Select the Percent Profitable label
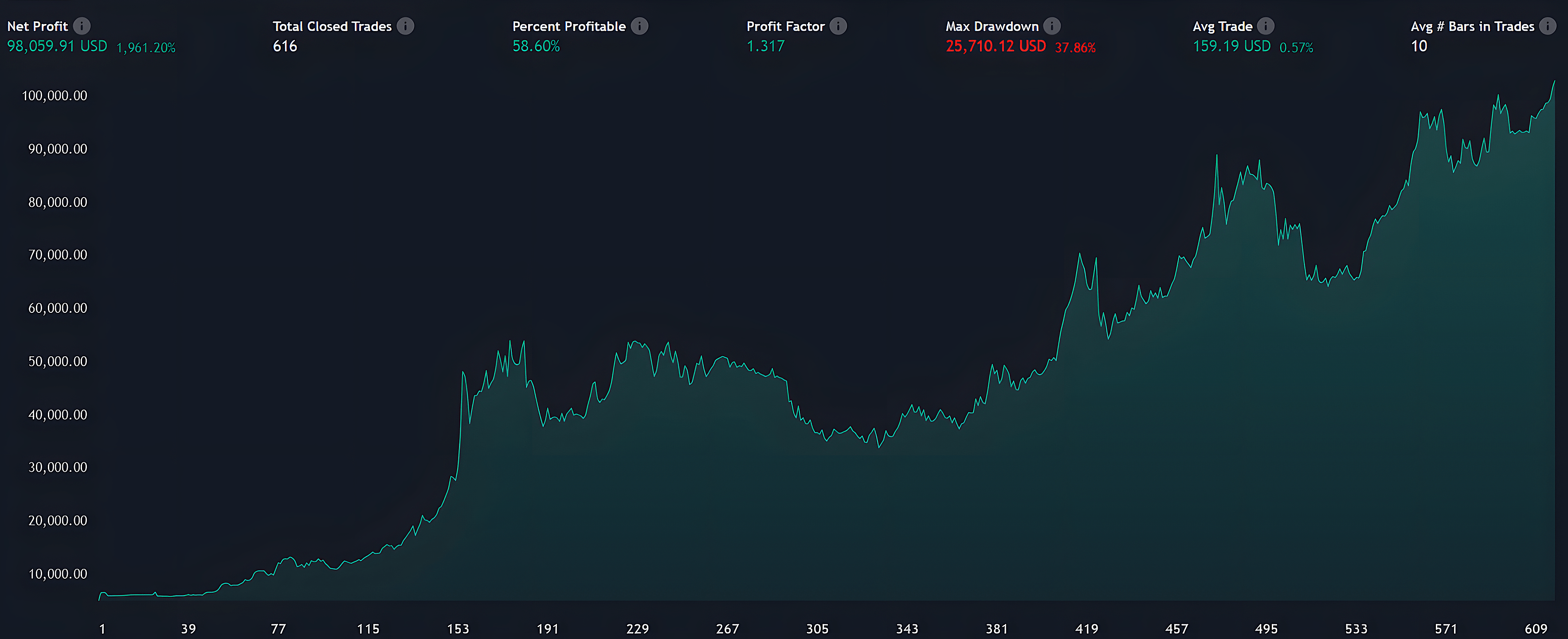The image size is (1568, 639). 568,26
